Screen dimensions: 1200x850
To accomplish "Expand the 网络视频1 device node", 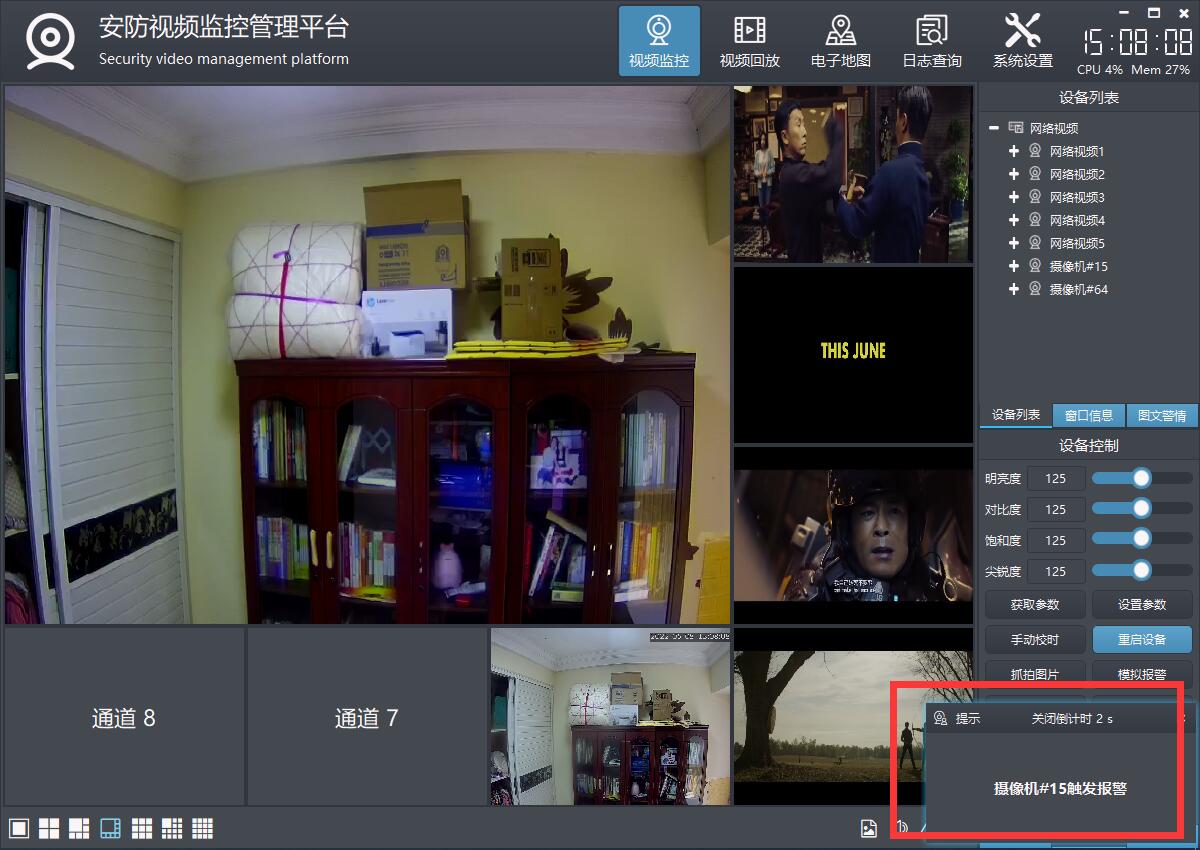I will click(1014, 151).
